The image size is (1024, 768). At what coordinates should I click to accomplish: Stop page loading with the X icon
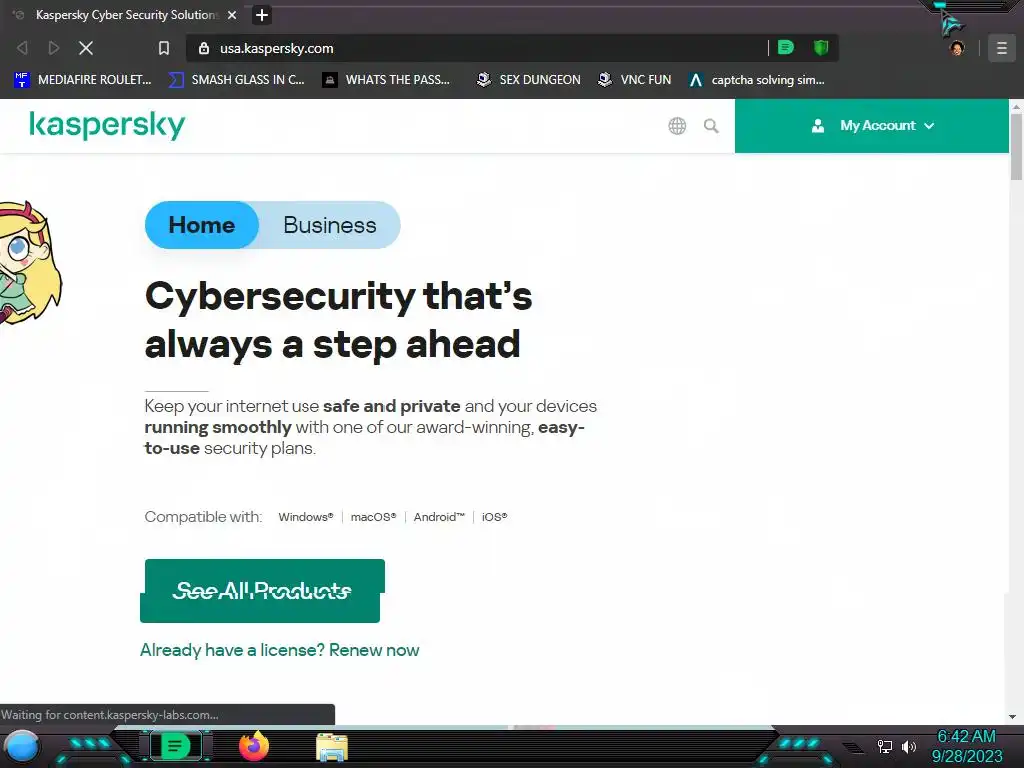86,48
